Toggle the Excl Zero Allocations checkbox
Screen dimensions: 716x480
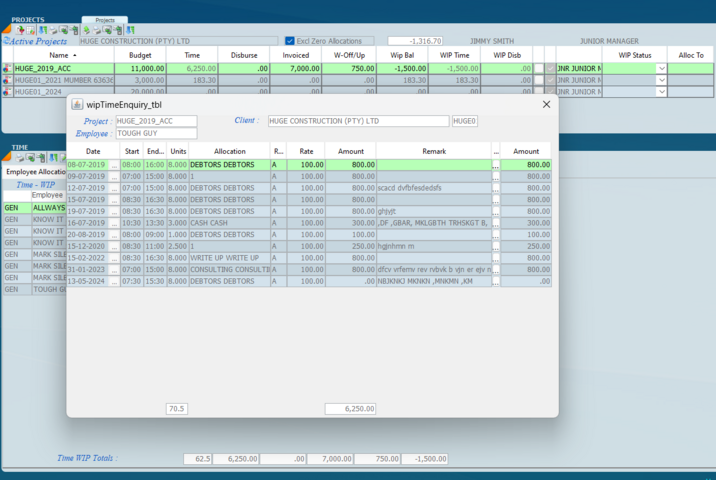290,41
